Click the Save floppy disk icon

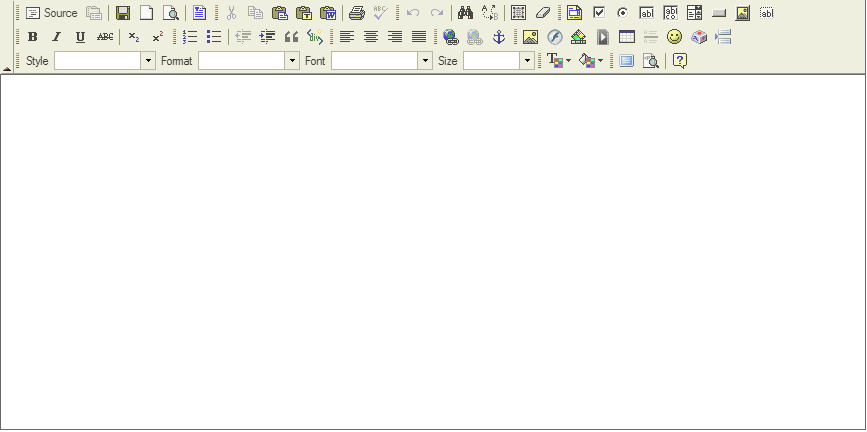(123, 13)
